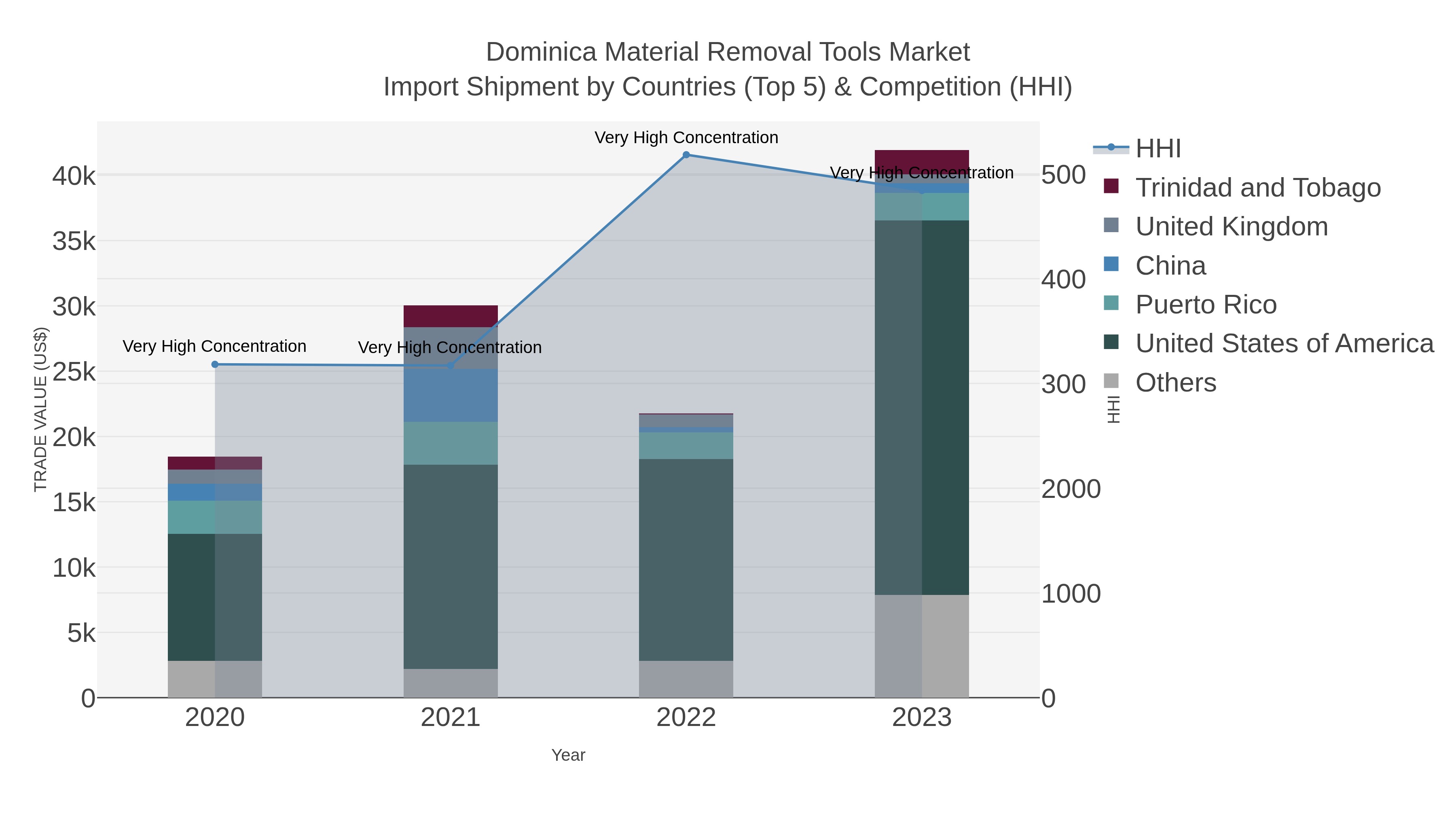This screenshot has height=819, width=1456.
Task: Toggle the HHI legend entry
Action: [1137, 148]
